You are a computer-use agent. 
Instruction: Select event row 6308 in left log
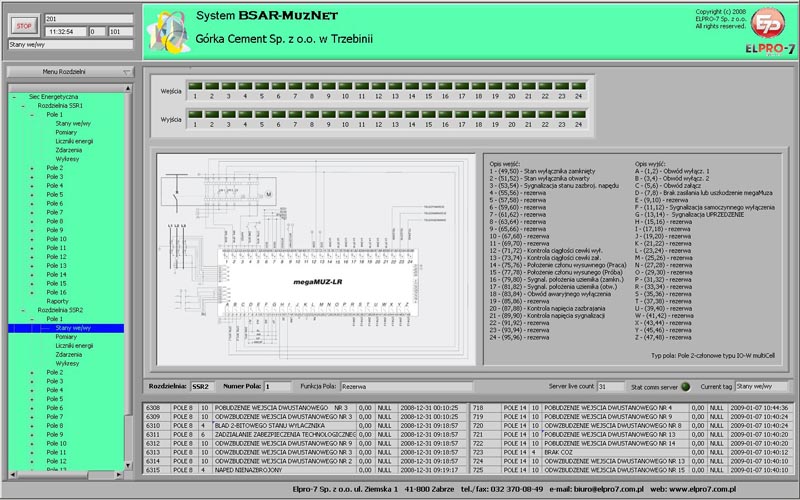click(306, 408)
